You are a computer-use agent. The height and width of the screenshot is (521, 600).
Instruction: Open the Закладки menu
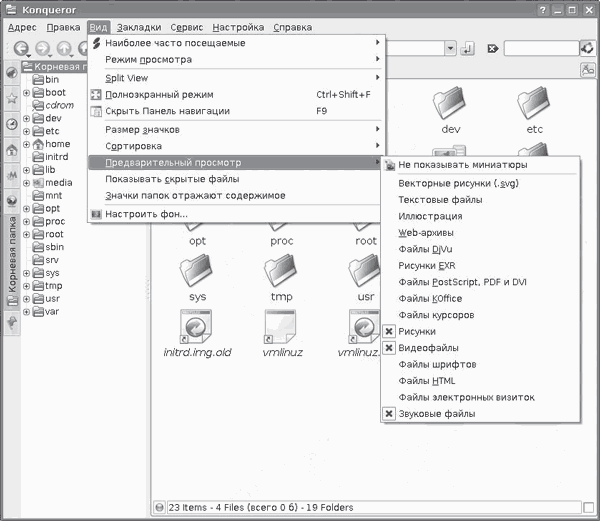[137, 27]
